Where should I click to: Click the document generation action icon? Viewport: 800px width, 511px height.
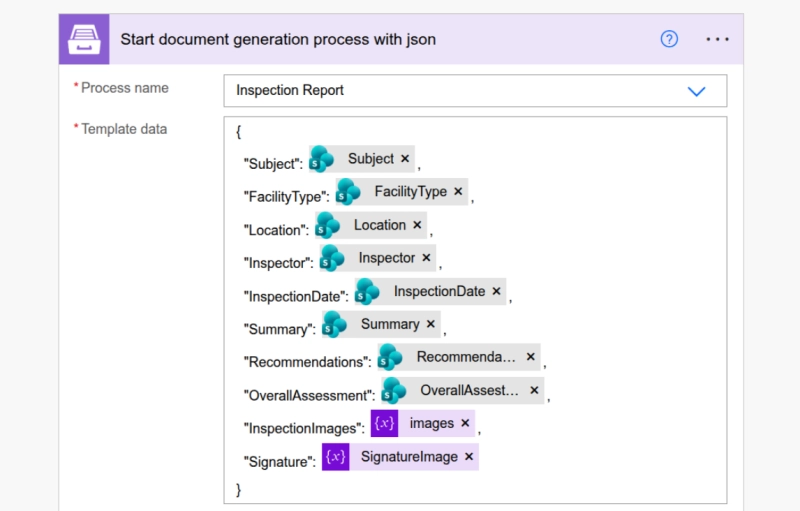pos(84,39)
